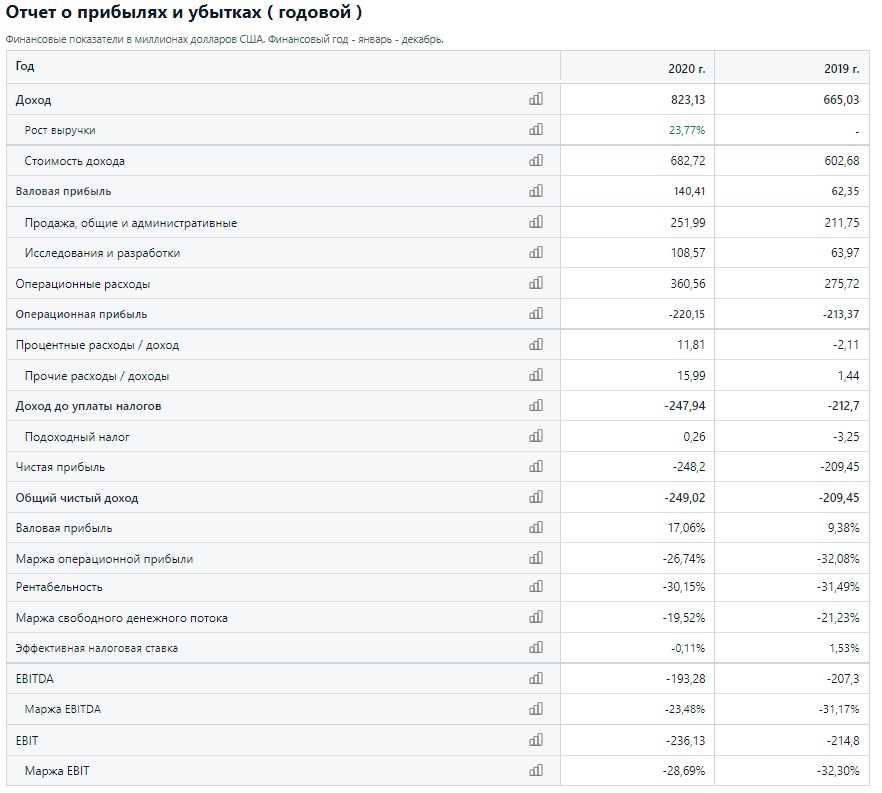Open chart icon for Маржа EBIT row
Image resolution: width=882 pixels, height=793 pixels.
pyautogui.click(x=536, y=770)
